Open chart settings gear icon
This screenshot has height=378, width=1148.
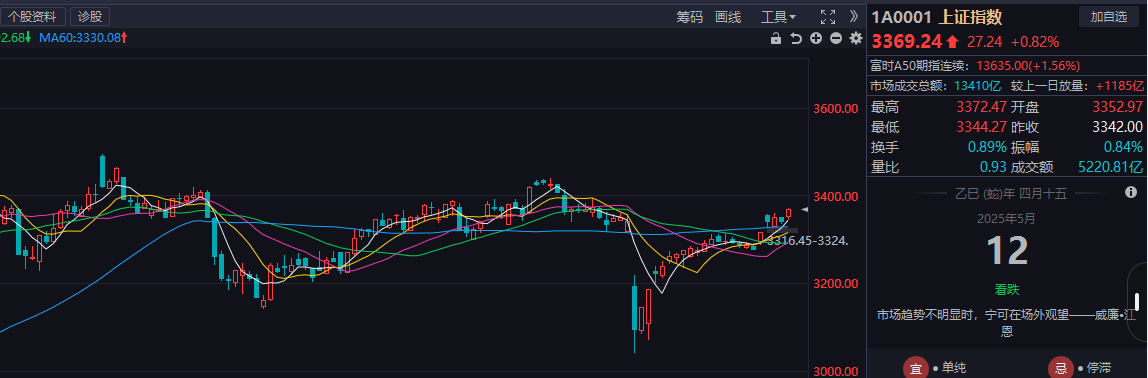pos(856,38)
